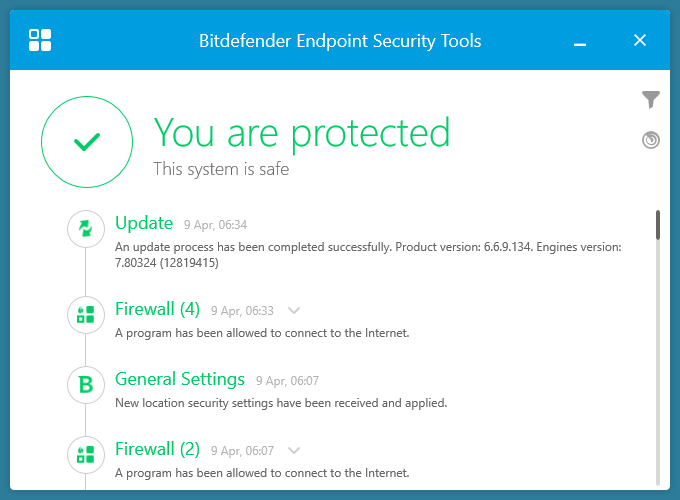680x500 pixels.
Task: Click the General Settings 'B' icon
Action: point(86,385)
